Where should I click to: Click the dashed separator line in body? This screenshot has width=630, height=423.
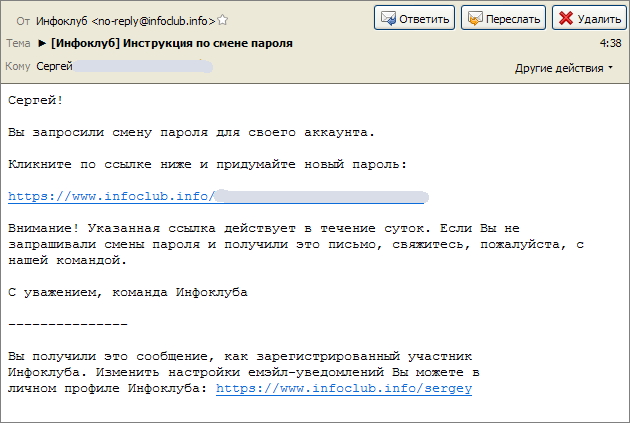coord(67,324)
